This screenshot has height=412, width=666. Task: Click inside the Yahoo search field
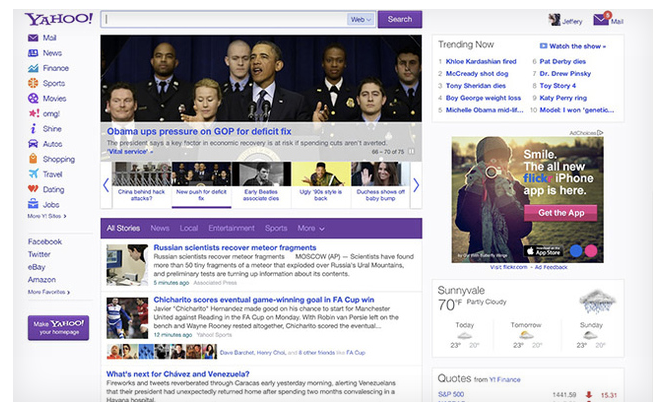coord(225,20)
